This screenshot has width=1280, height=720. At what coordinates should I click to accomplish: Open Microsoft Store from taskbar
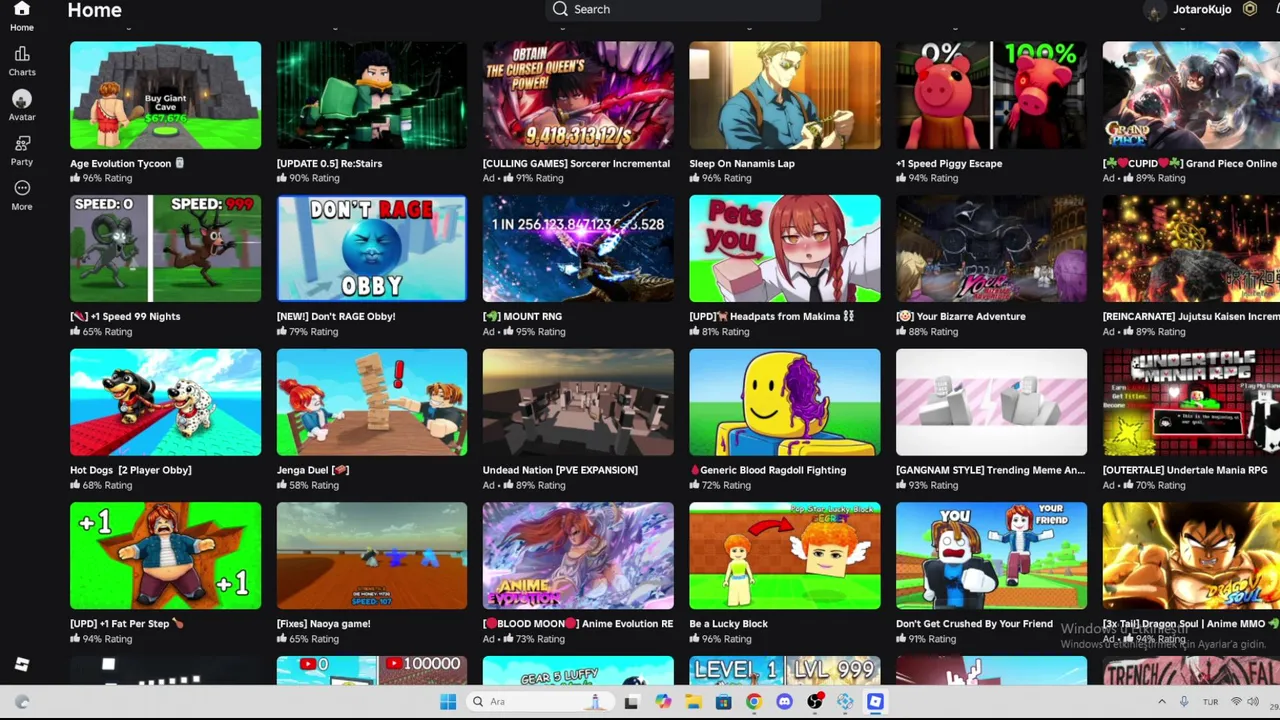tap(723, 702)
